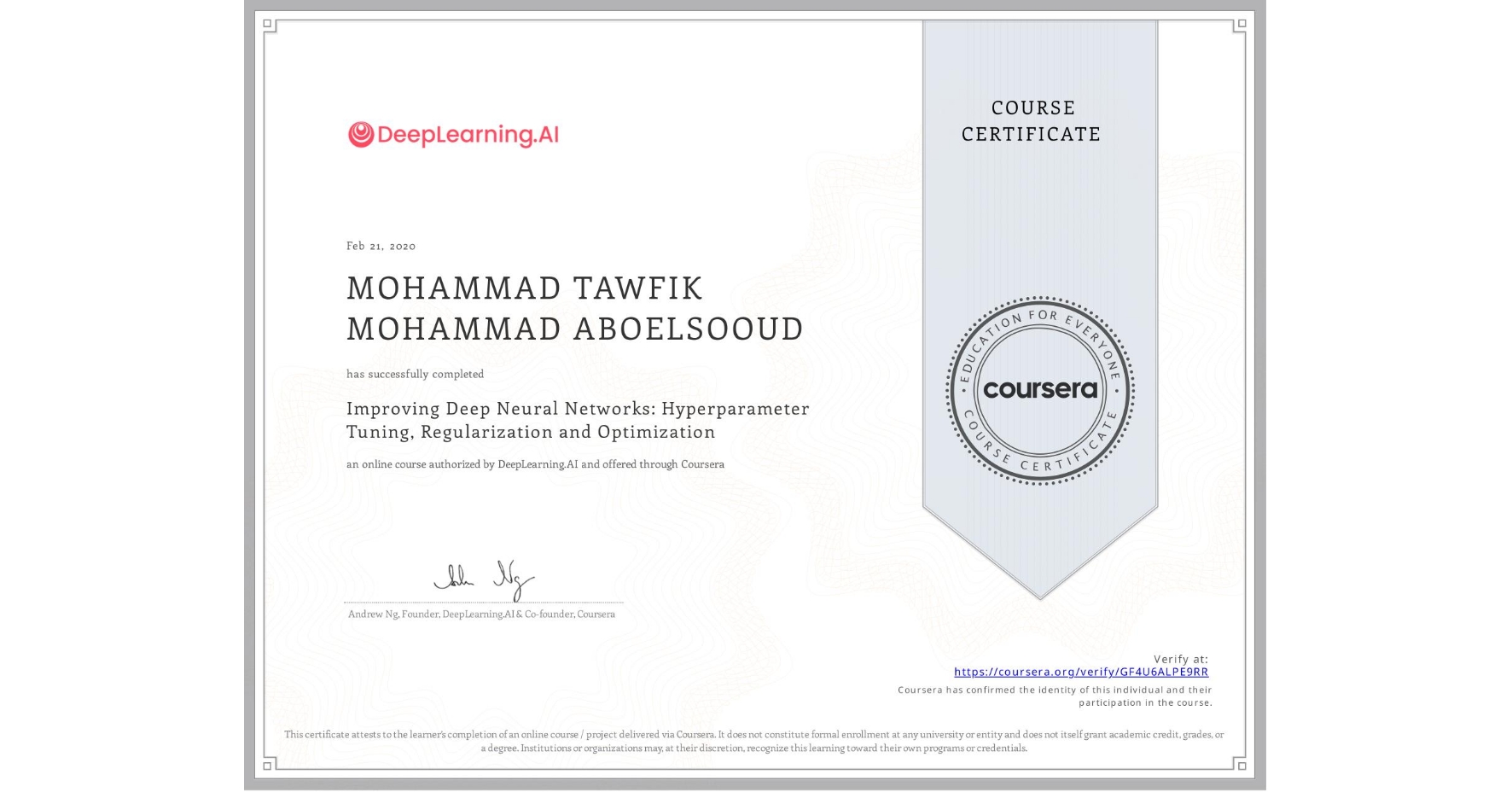The height and width of the screenshot is (792, 1512).
Task: Click the DeepLearning.AI logo
Action: click(453, 135)
